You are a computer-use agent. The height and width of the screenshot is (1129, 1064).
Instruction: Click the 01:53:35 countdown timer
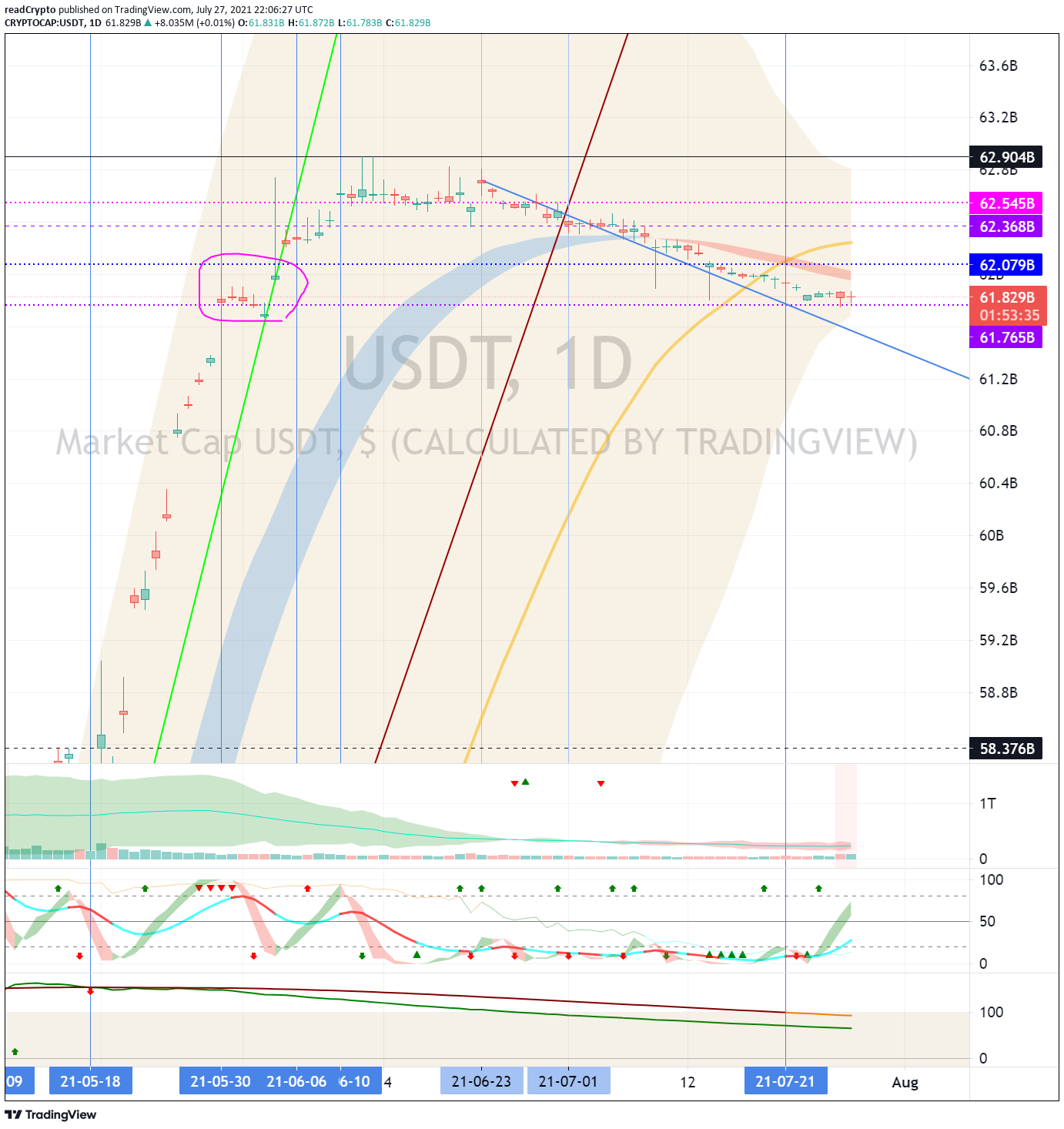[x=1009, y=315]
